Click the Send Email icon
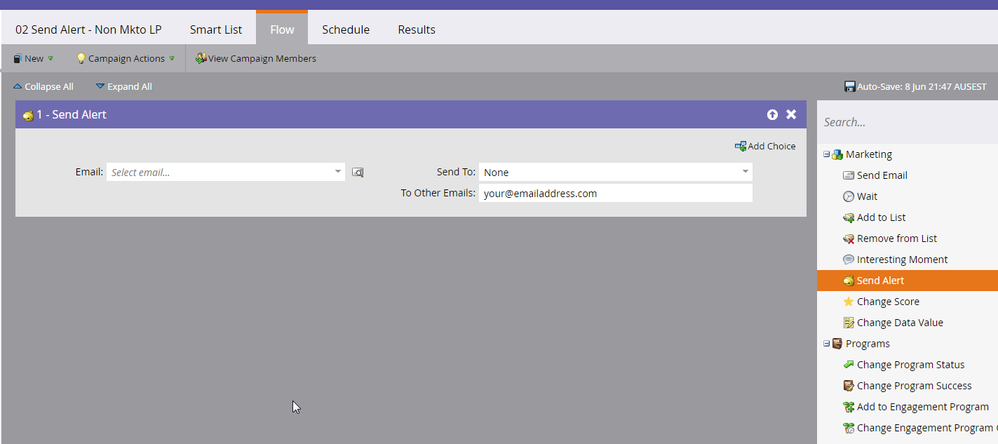 pos(848,176)
